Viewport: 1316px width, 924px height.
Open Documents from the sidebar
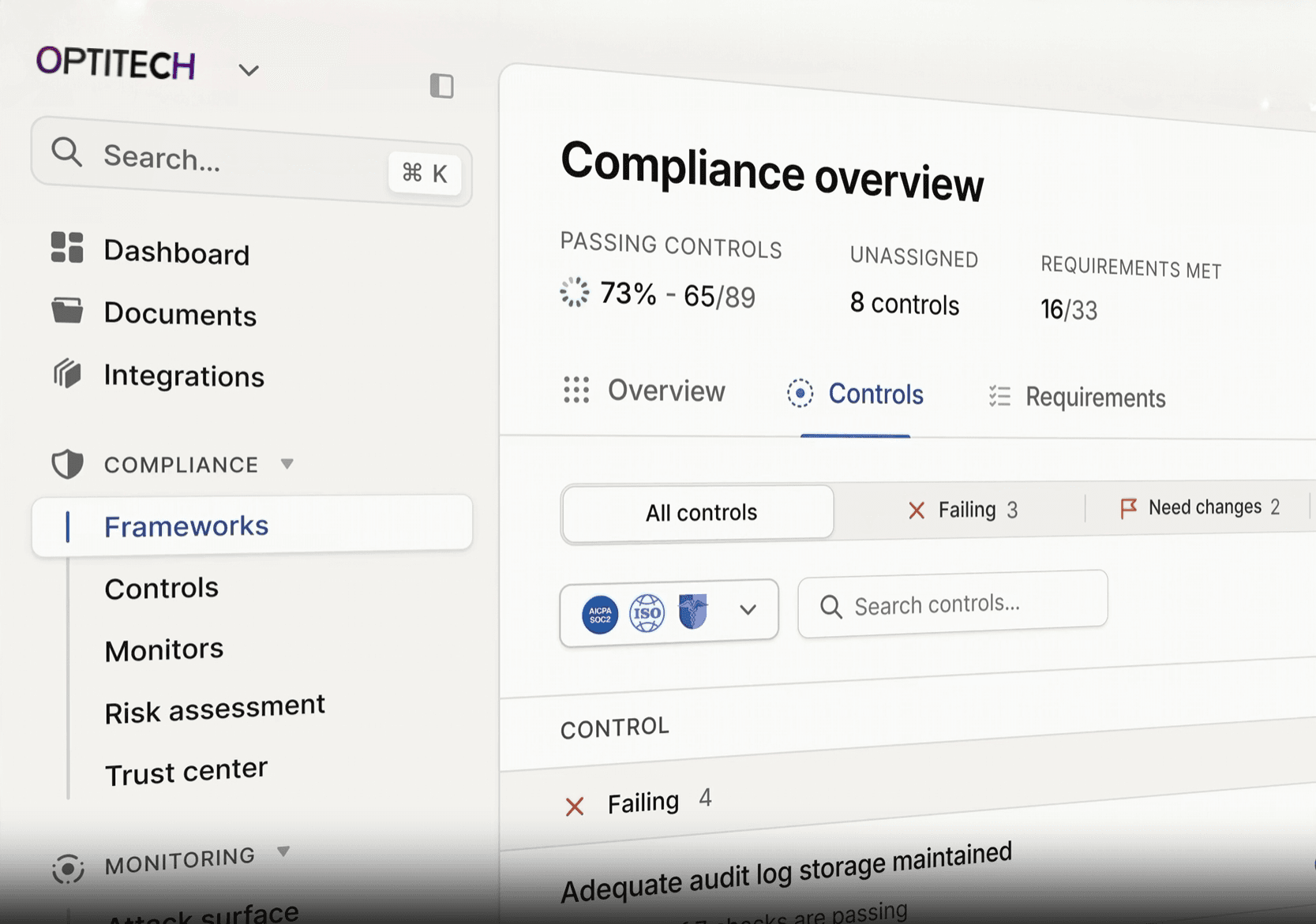pyautogui.click(x=181, y=314)
